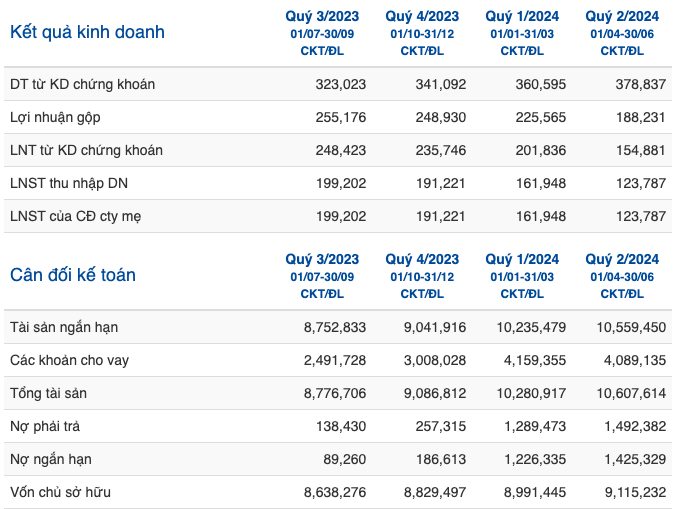Select Quý 3/2023 header in income table
Image resolution: width=673 pixels, height=509 pixels.
(322, 16)
